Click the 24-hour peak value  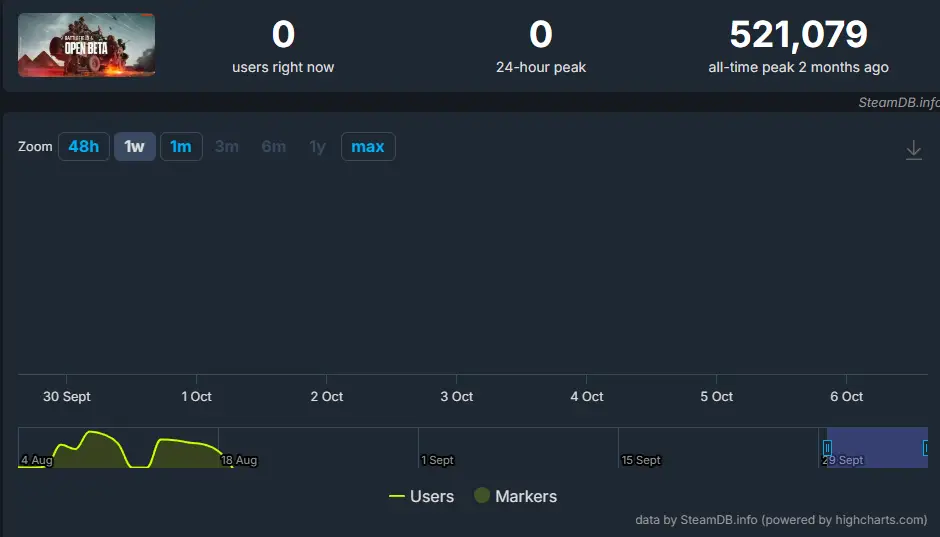pos(541,35)
